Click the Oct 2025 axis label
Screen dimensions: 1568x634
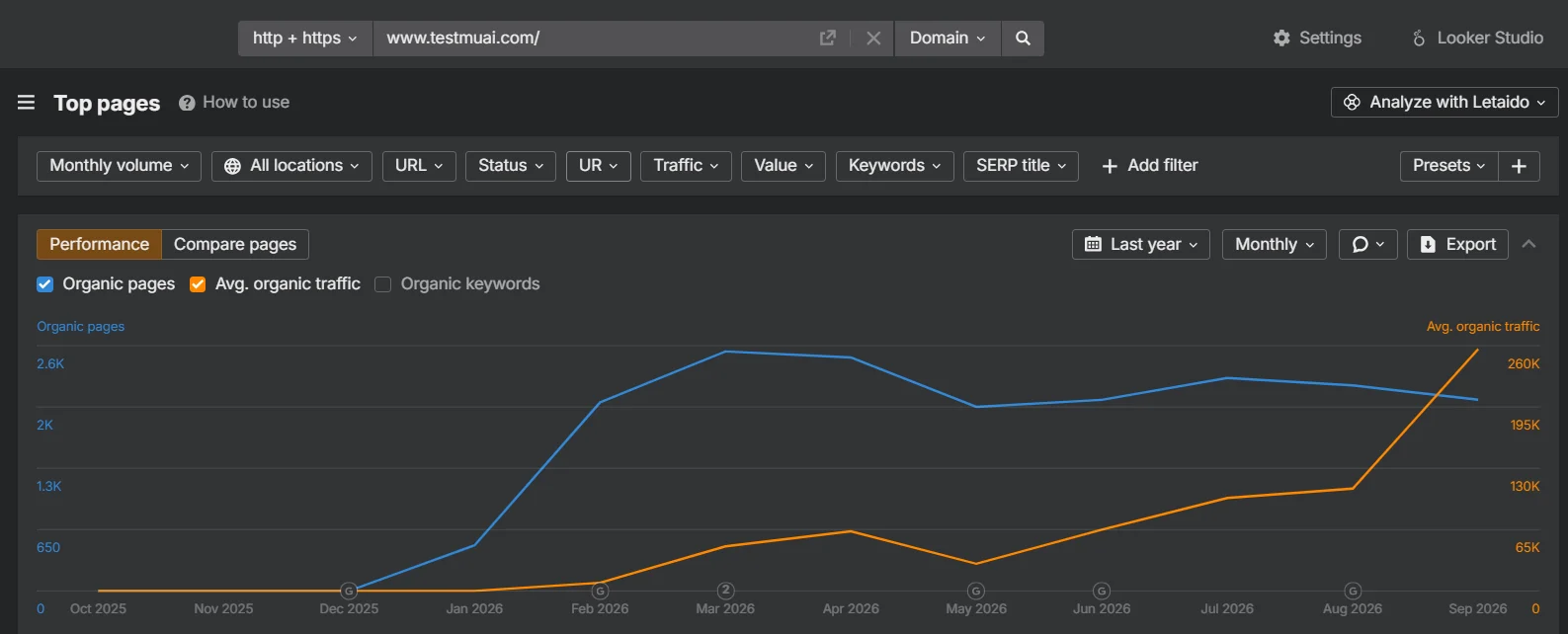click(98, 608)
